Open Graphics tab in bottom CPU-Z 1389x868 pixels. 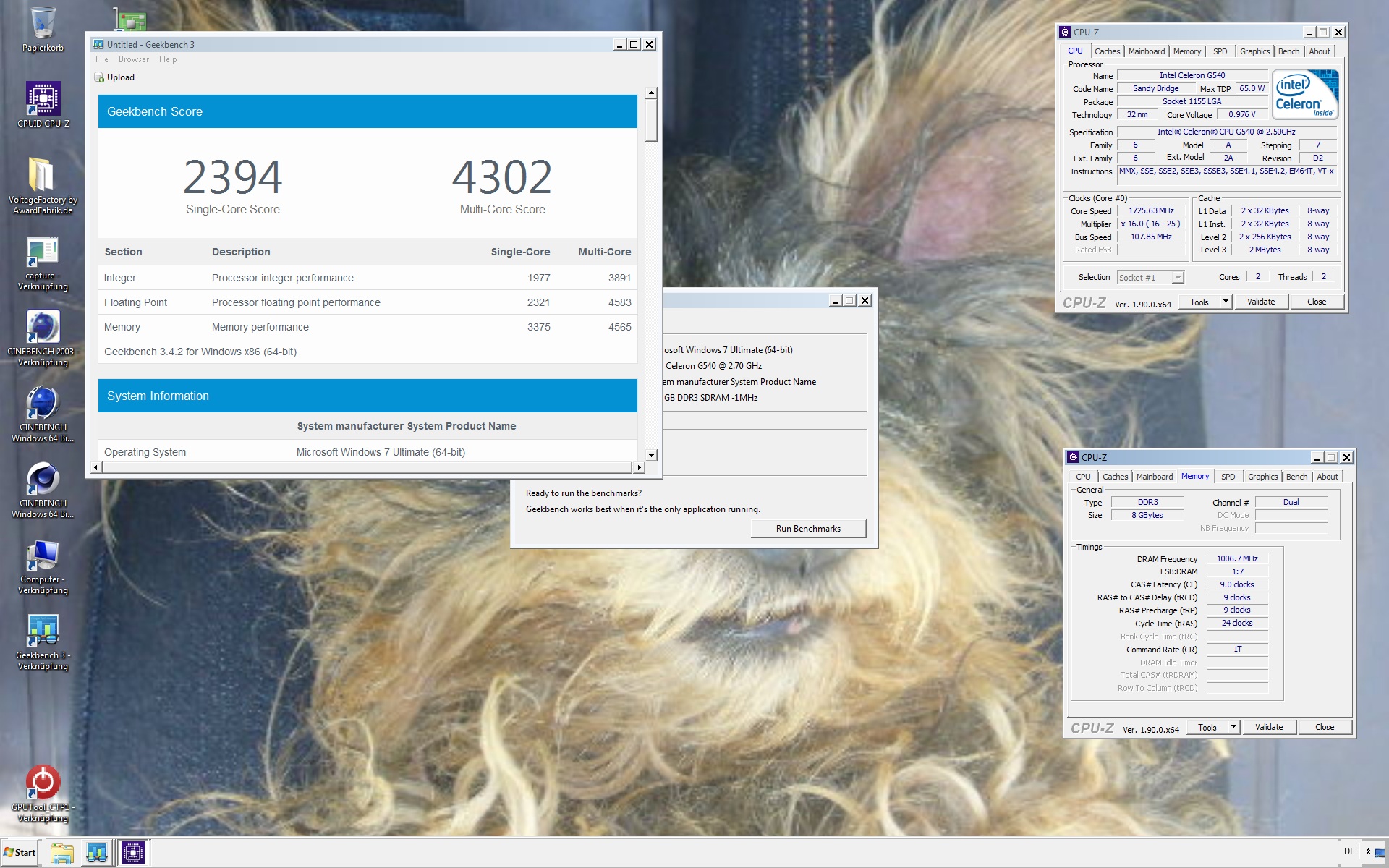point(1262,477)
